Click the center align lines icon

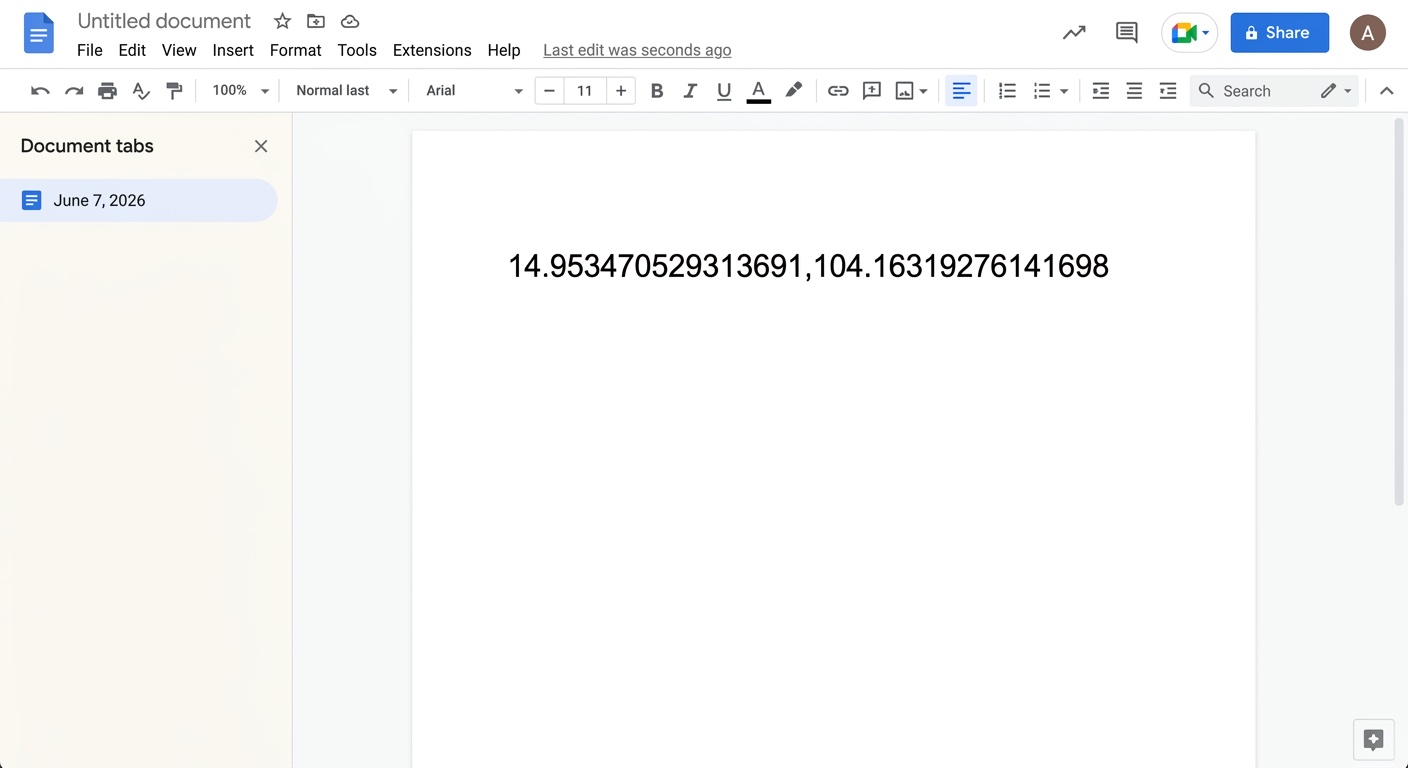1134,91
